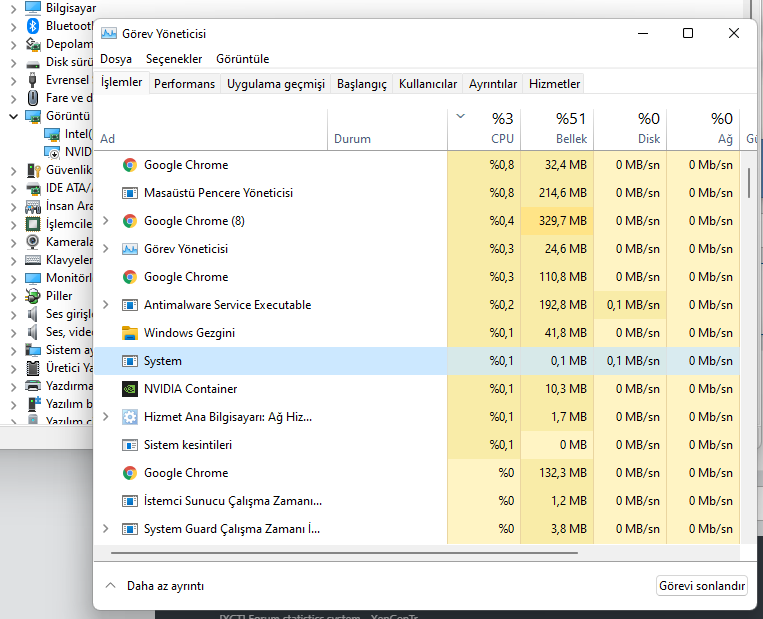The height and width of the screenshot is (619, 763).
Task: Click the Intel display adapter icon
Action: tap(52, 134)
